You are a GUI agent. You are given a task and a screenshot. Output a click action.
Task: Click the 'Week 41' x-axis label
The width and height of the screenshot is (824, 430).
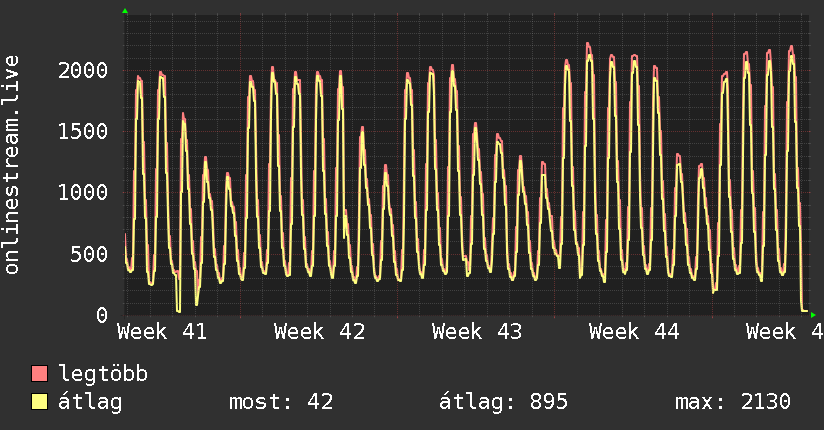click(x=162, y=332)
